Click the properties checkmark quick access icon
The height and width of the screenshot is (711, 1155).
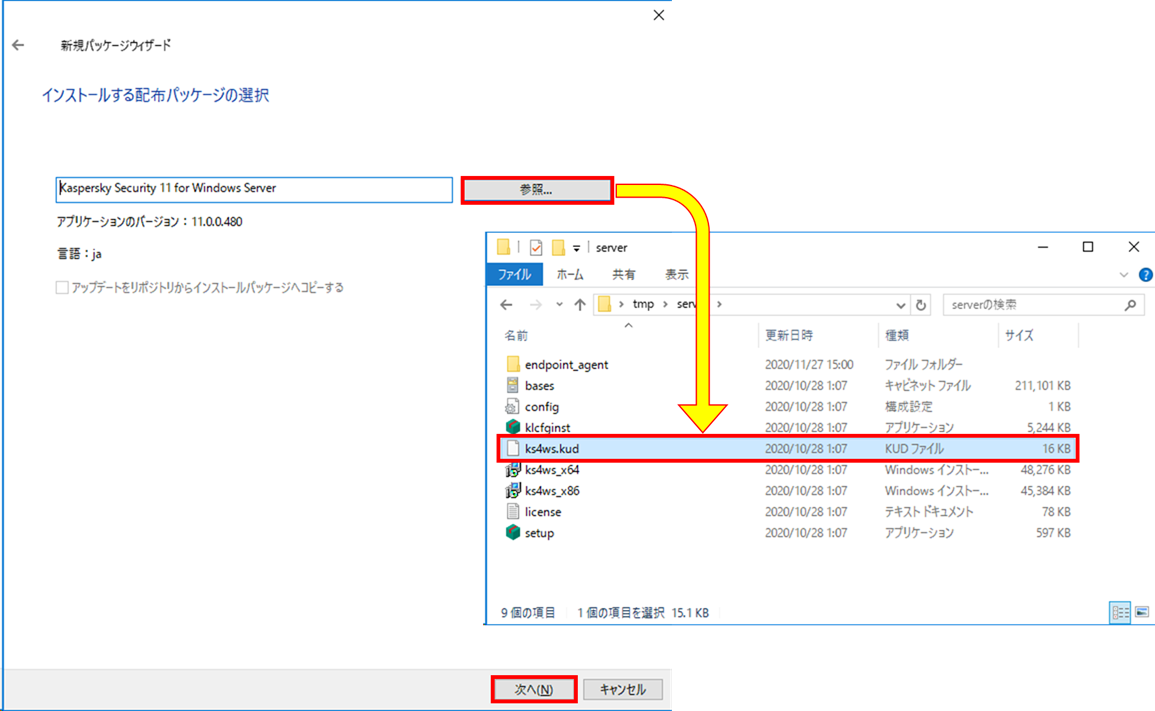(x=536, y=248)
